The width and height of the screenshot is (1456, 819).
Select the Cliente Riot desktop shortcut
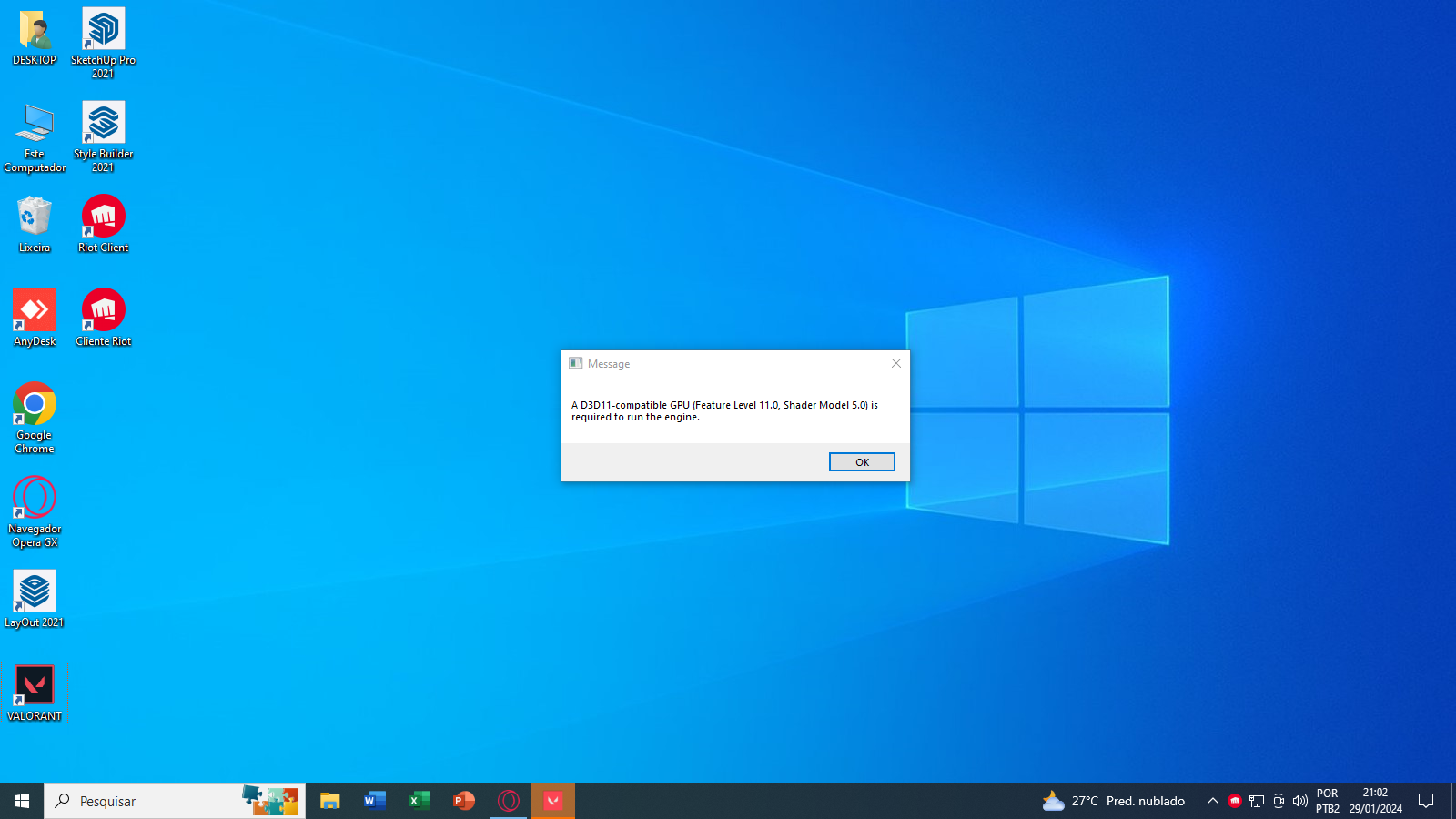[103, 318]
